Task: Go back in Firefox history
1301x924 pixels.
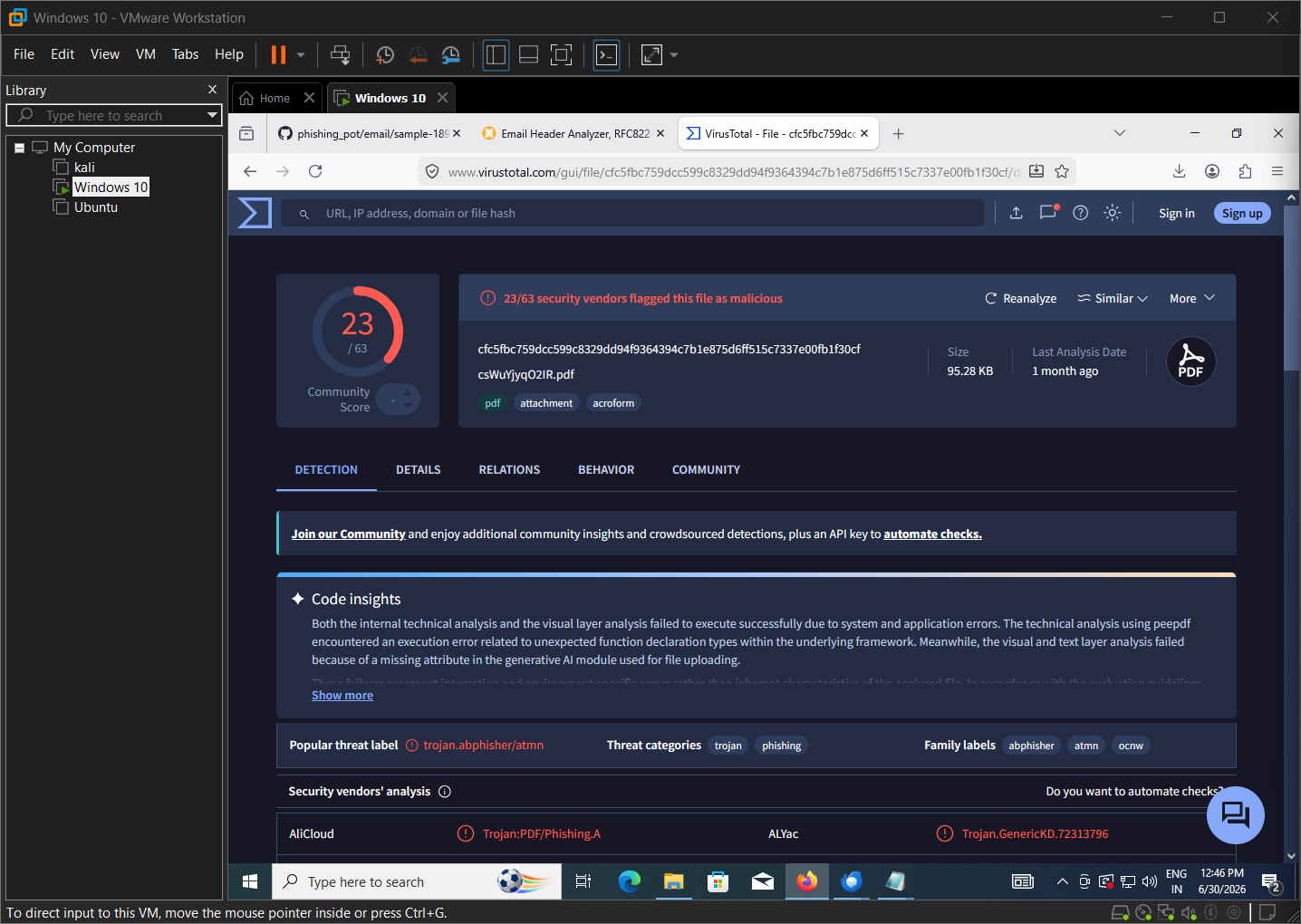Action: [x=250, y=171]
